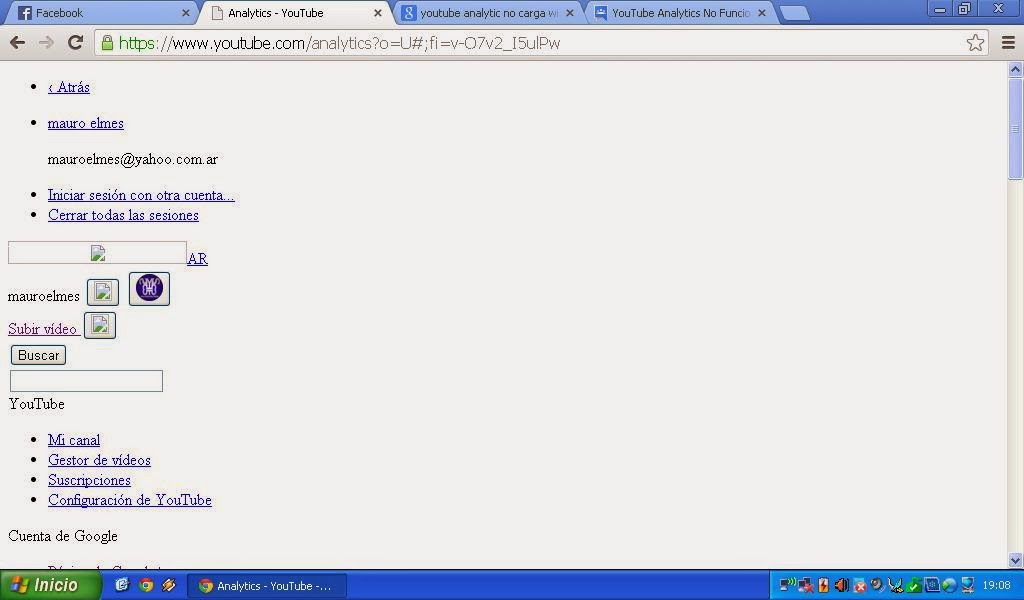Viewport: 1024px width, 600px height.
Task: Launch Winamp from the quick launch bar
Action: [169, 585]
